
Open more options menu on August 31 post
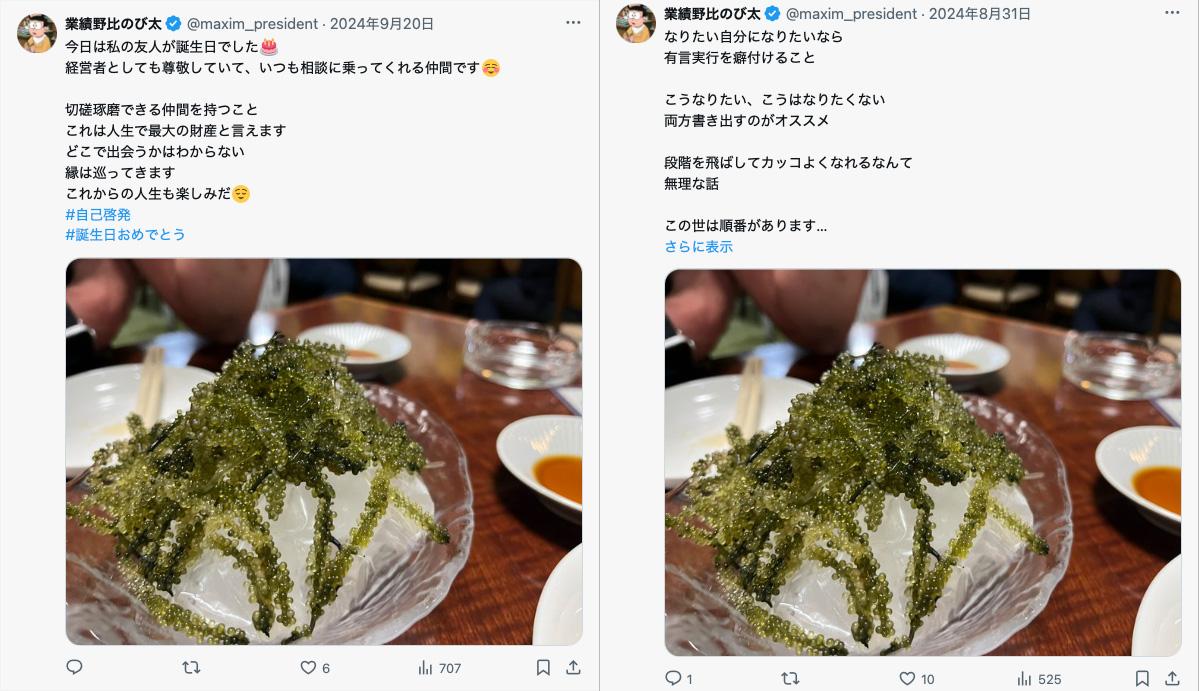click(1171, 13)
